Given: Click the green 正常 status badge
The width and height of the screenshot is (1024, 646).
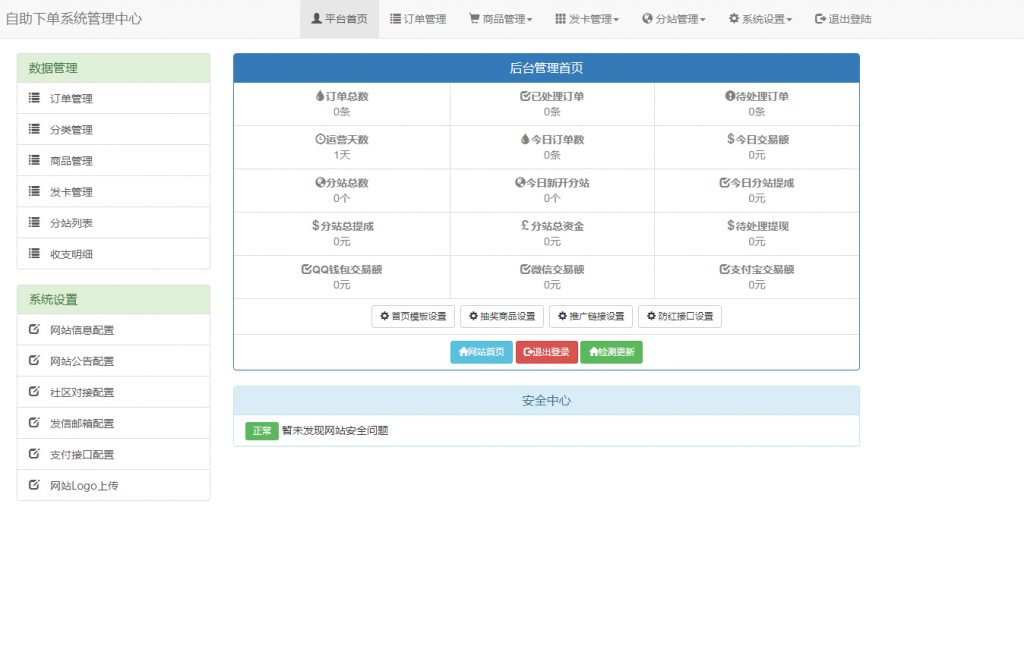Looking at the screenshot, I should (262, 431).
